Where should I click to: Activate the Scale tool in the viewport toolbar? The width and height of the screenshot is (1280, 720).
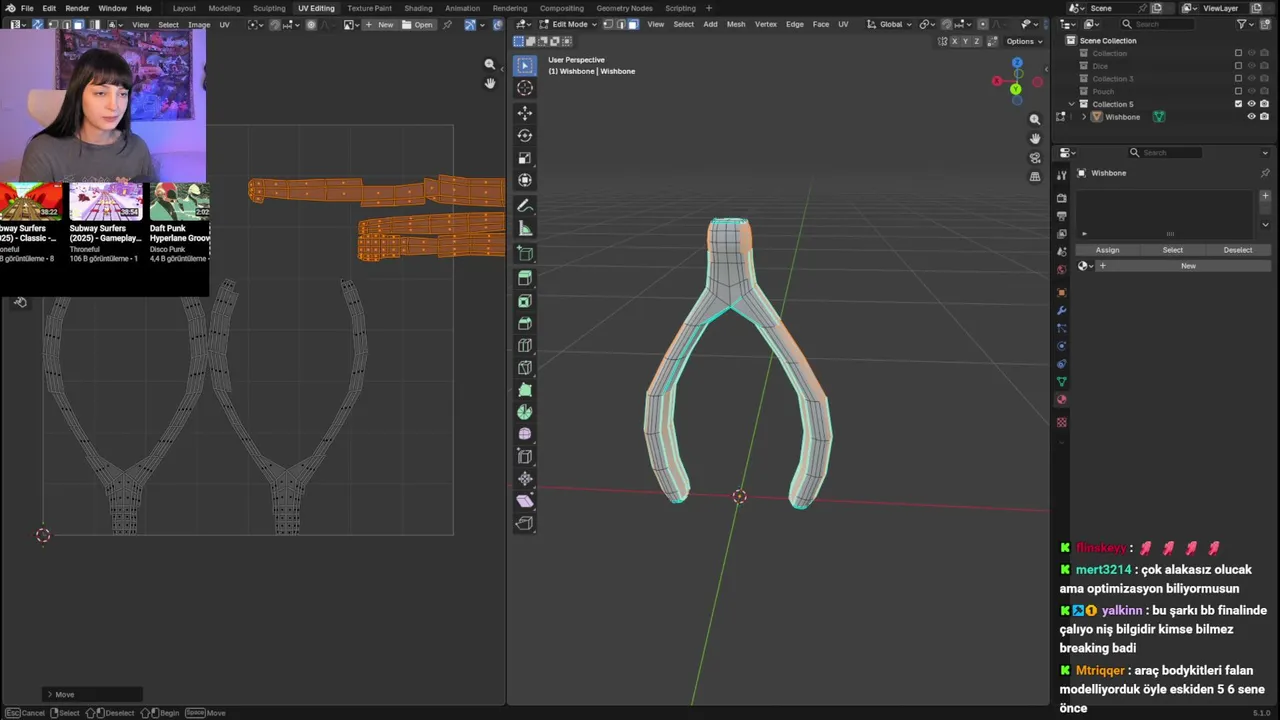525,158
